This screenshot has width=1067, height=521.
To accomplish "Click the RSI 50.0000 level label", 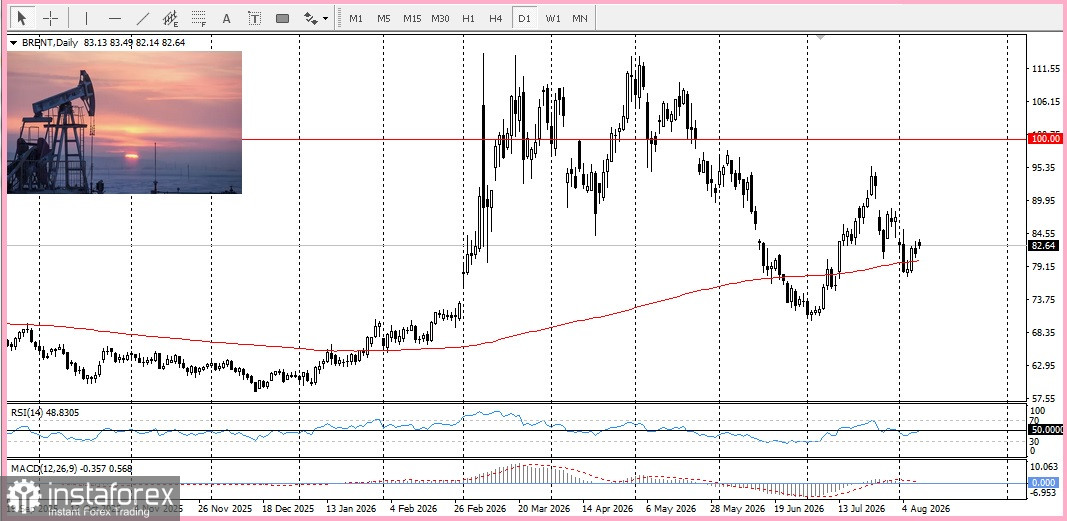I will coord(1047,431).
